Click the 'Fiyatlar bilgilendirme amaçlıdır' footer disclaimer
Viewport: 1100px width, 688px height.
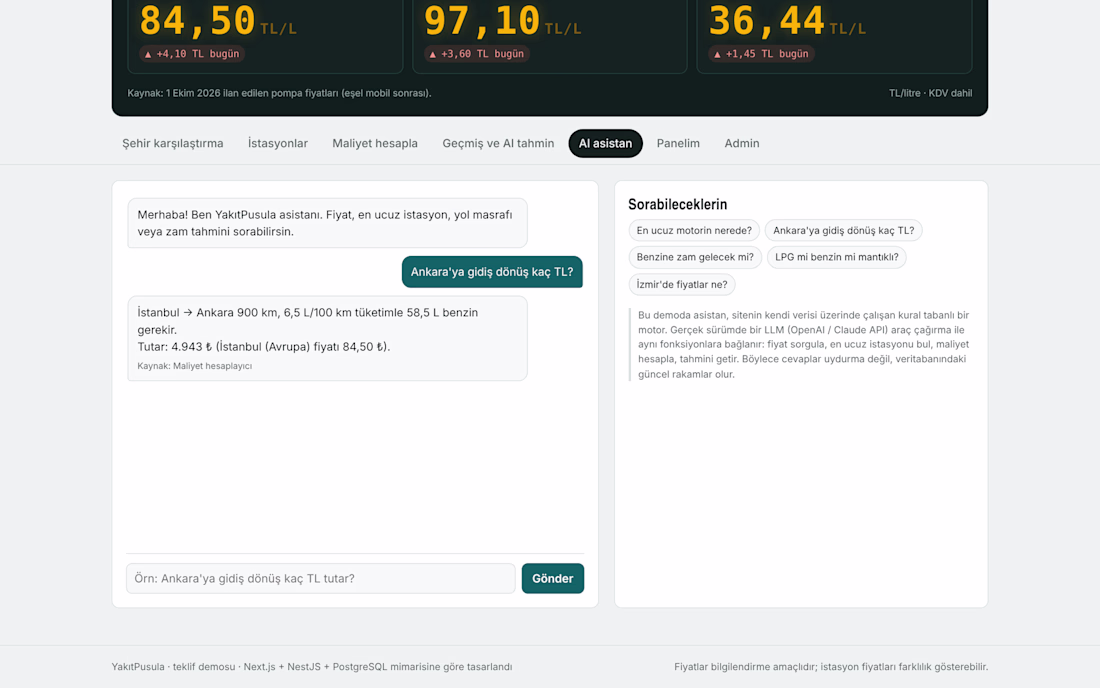coord(831,667)
